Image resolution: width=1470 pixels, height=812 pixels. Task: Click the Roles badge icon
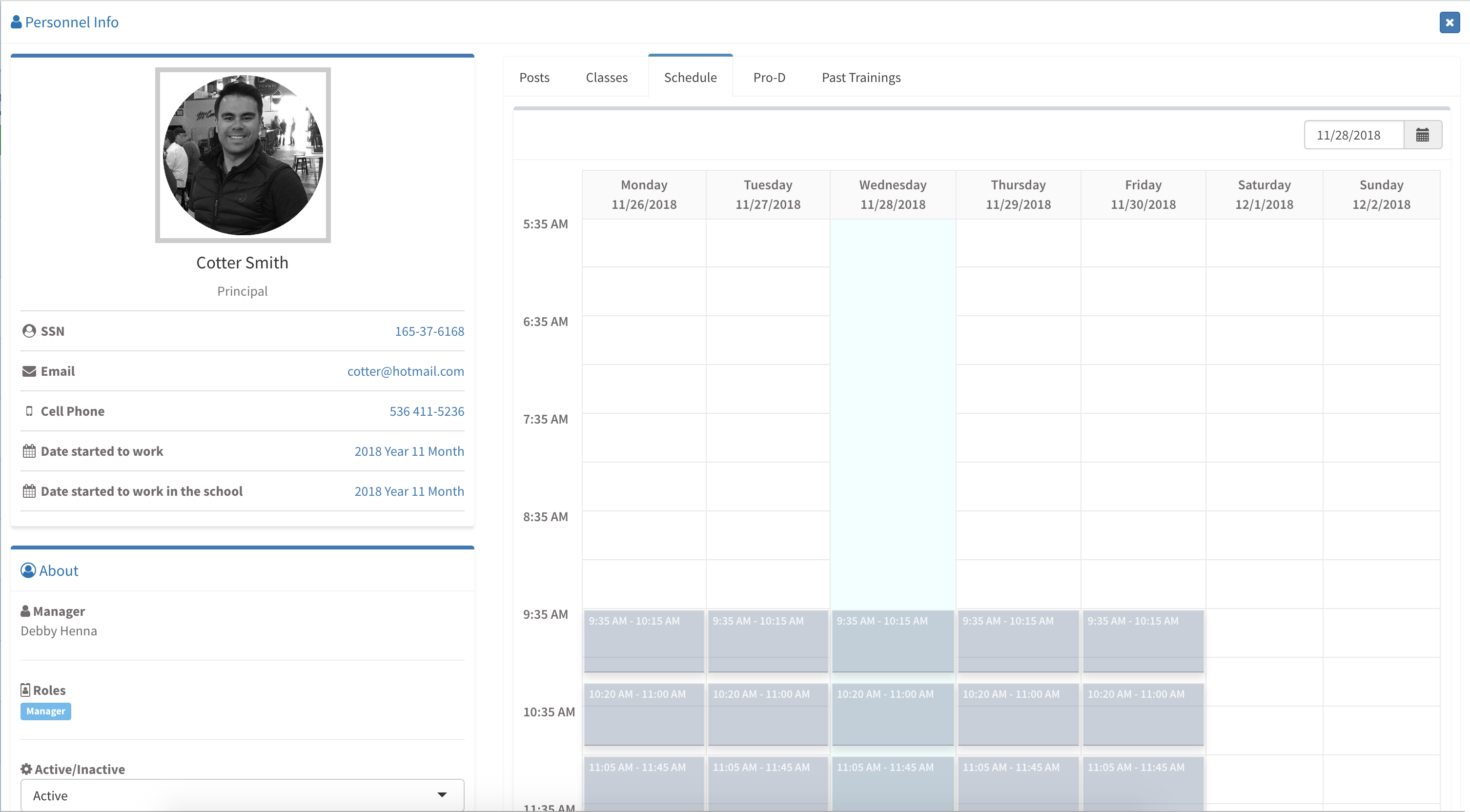point(26,690)
